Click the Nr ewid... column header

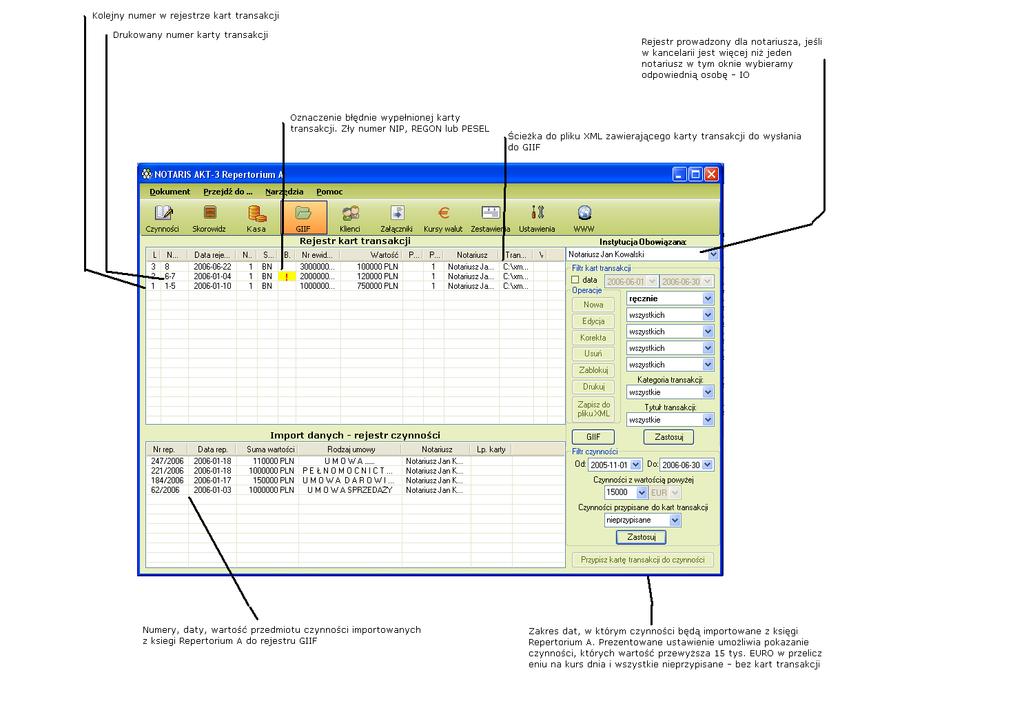point(318,255)
